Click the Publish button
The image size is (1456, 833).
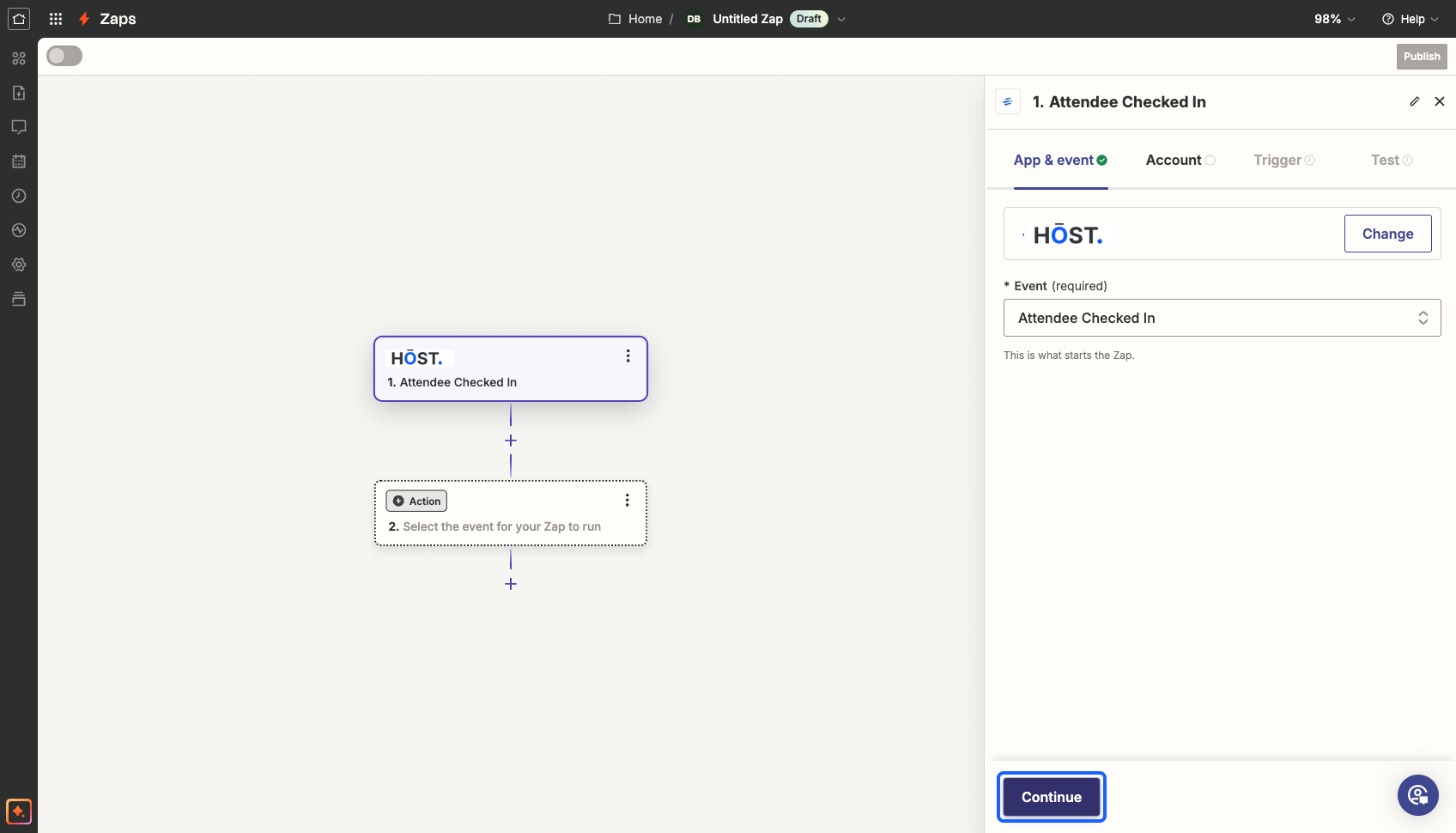click(x=1422, y=57)
